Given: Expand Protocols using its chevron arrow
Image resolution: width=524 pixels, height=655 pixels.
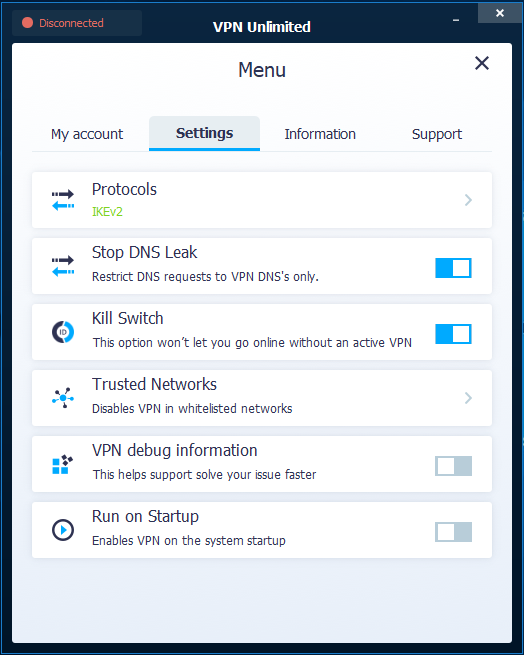Looking at the screenshot, I should pos(468,200).
